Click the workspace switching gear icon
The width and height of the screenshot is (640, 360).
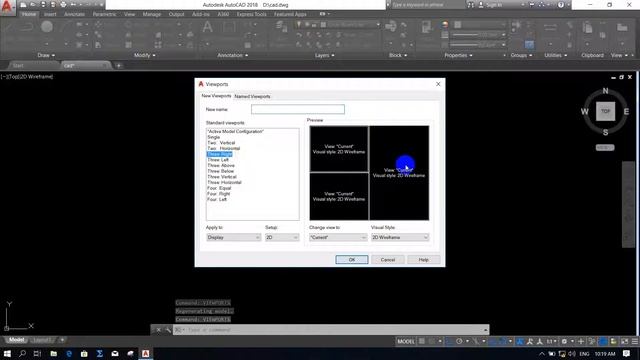pyautogui.click(x=564, y=341)
